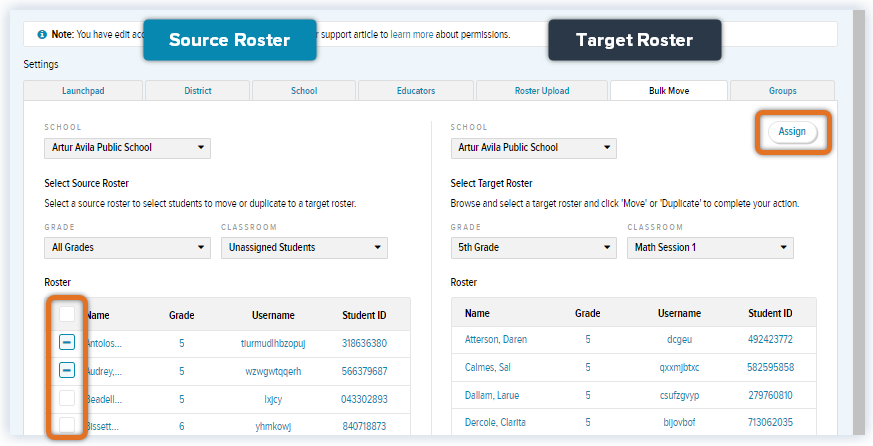Check the checkbox for the Beadell... row
Image resolution: width=873 pixels, height=446 pixels.
67,398
